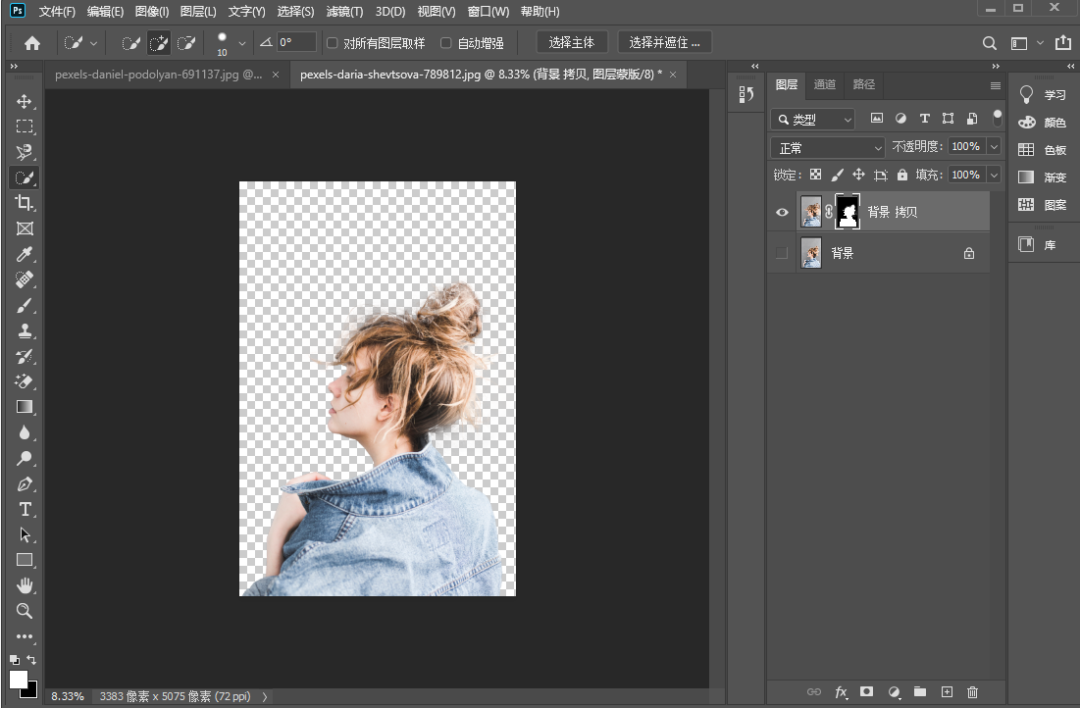Select the horizontal Type tool
The width and height of the screenshot is (1080, 708).
[25, 509]
